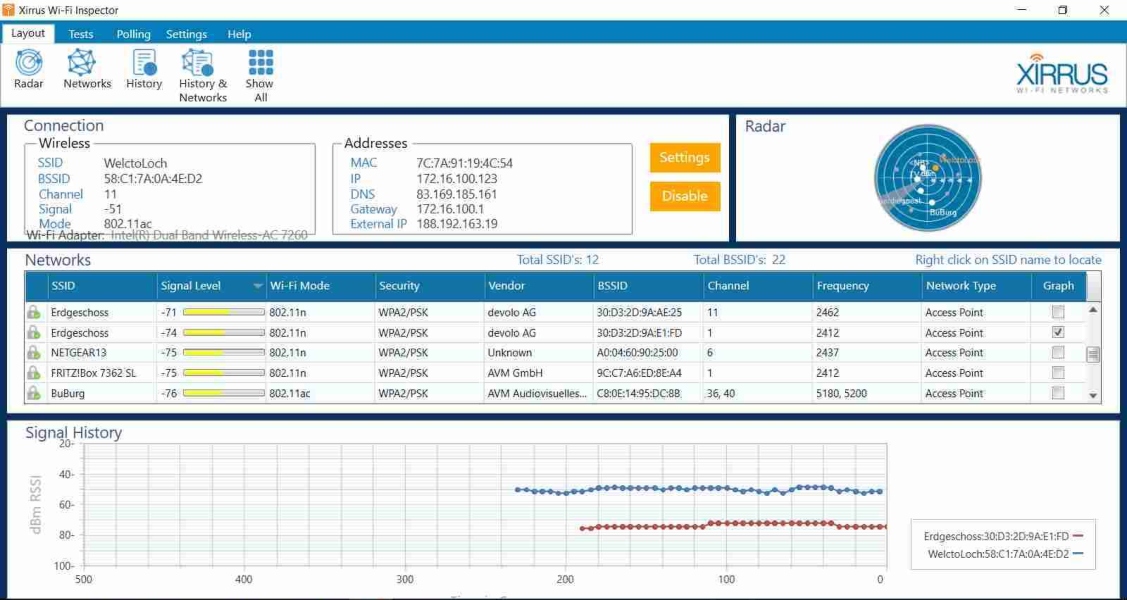Click the WelctoLoch entry in chart legend
The height and width of the screenshot is (600, 1127).
click(x=1005, y=554)
